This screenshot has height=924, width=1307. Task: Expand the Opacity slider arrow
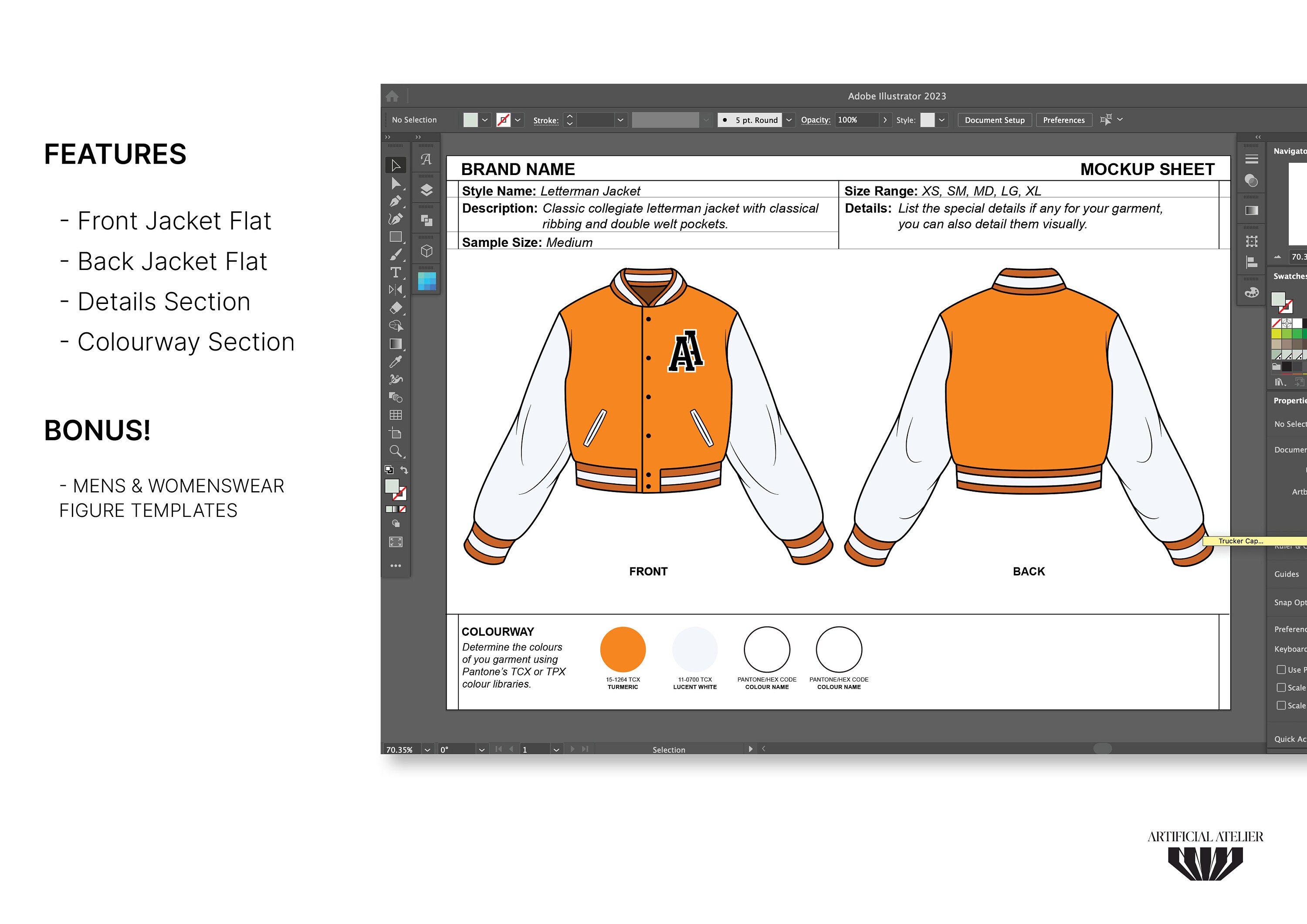[885, 120]
